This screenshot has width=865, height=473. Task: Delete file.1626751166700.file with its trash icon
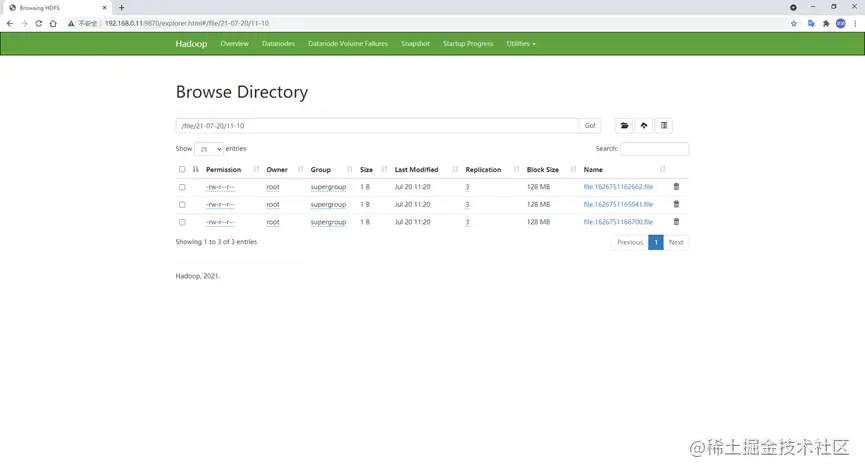[676, 222]
